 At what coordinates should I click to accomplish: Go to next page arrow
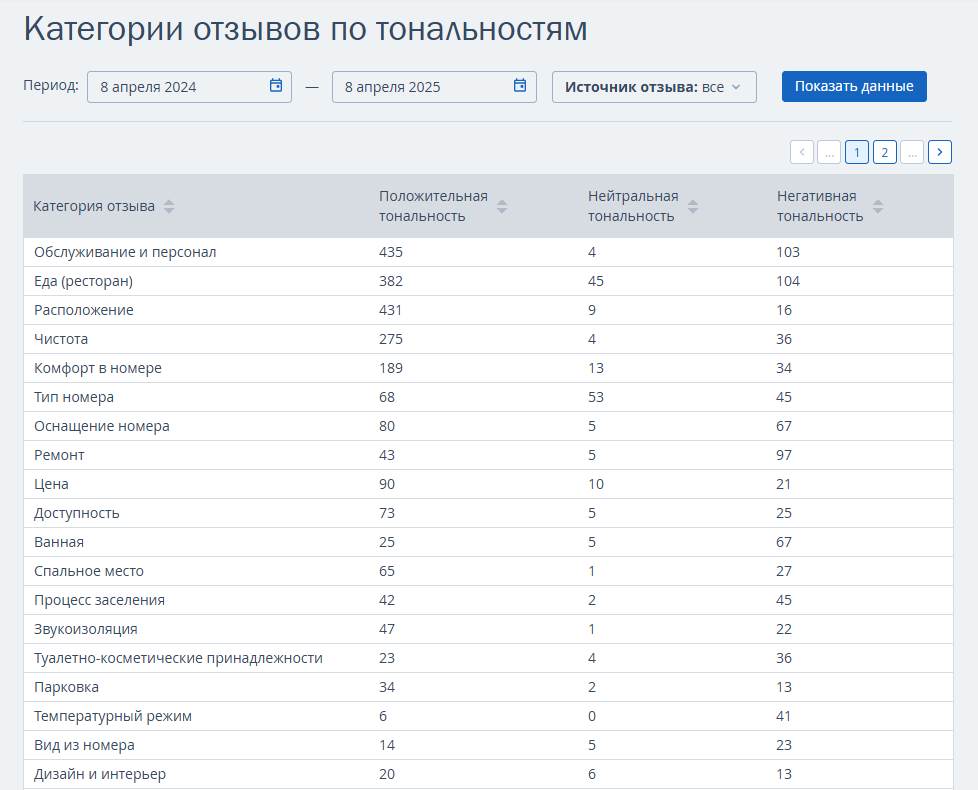(x=940, y=152)
